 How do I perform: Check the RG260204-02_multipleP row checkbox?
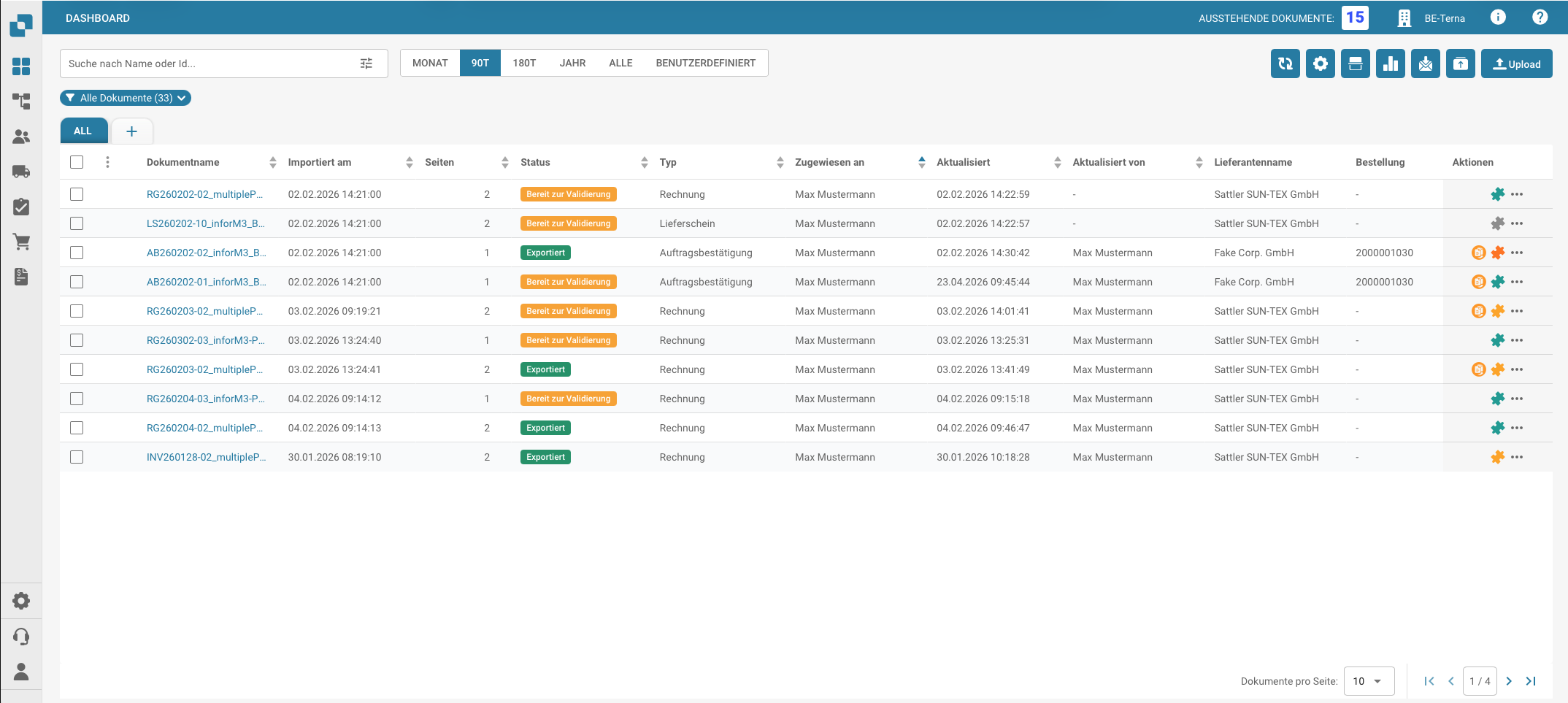point(77,428)
